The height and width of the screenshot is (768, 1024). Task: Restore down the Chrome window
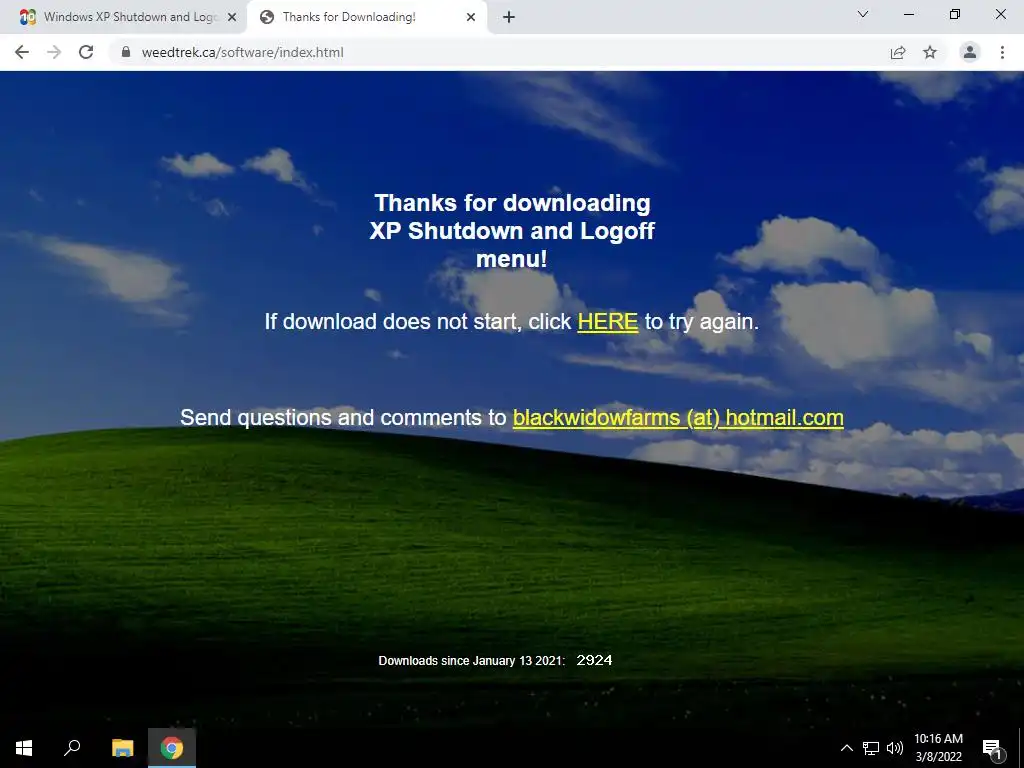pos(955,14)
